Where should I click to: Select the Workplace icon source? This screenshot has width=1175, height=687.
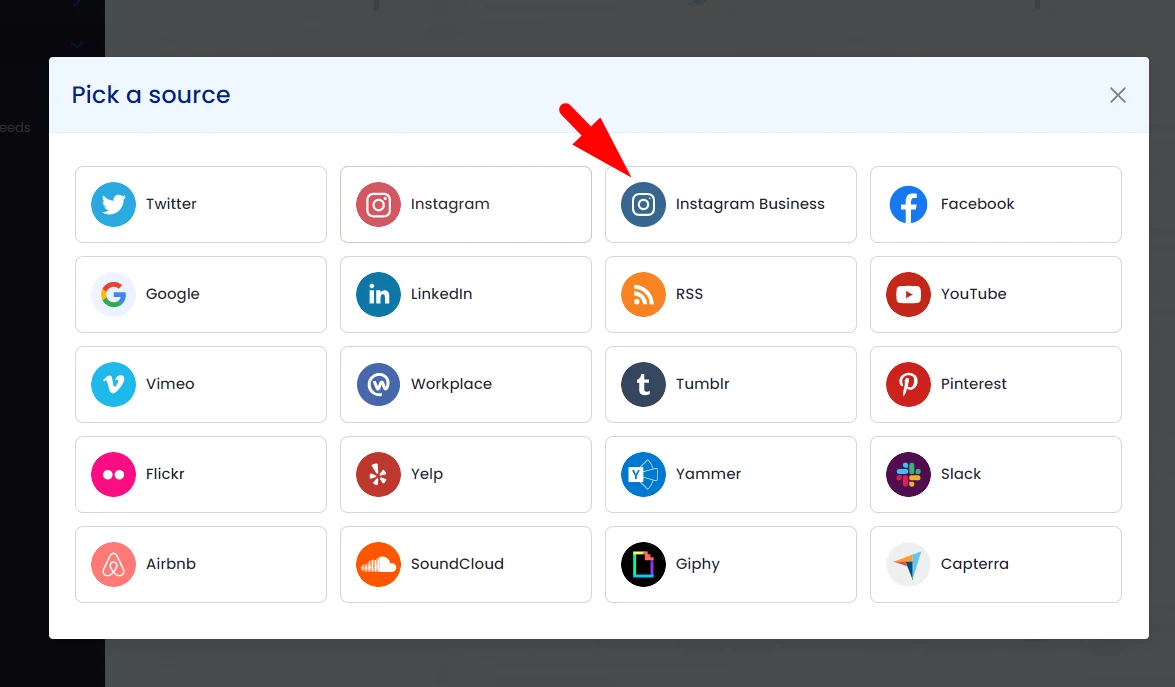coord(378,384)
